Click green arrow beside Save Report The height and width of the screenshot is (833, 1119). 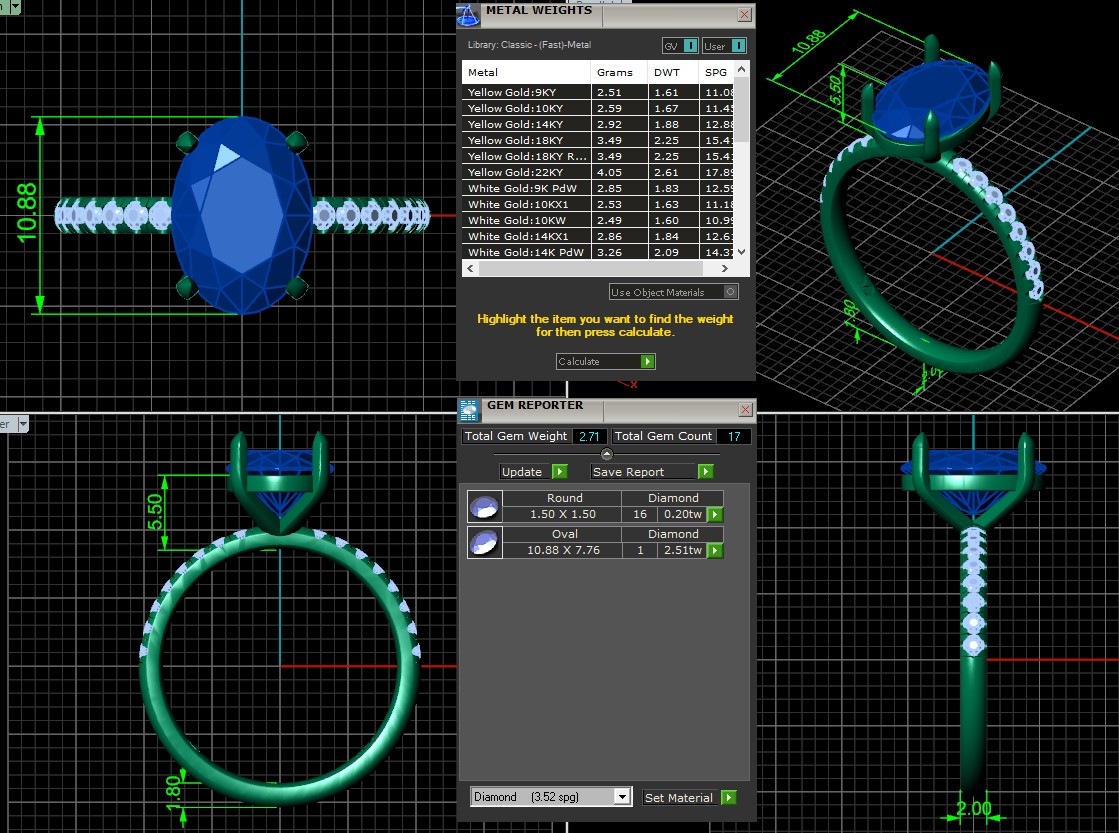point(705,472)
